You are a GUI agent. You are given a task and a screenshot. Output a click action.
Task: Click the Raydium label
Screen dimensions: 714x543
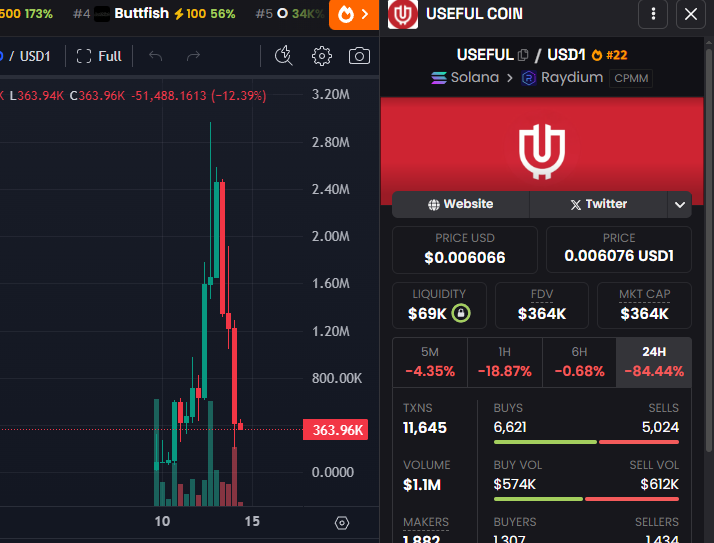point(572,77)
